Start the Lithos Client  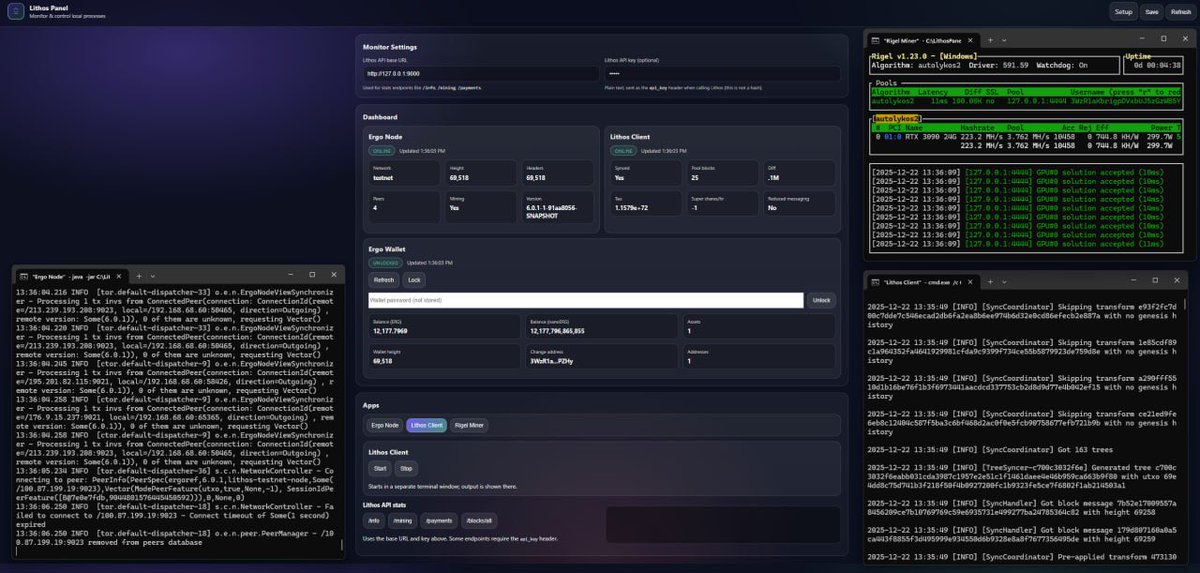click(380, 468)
